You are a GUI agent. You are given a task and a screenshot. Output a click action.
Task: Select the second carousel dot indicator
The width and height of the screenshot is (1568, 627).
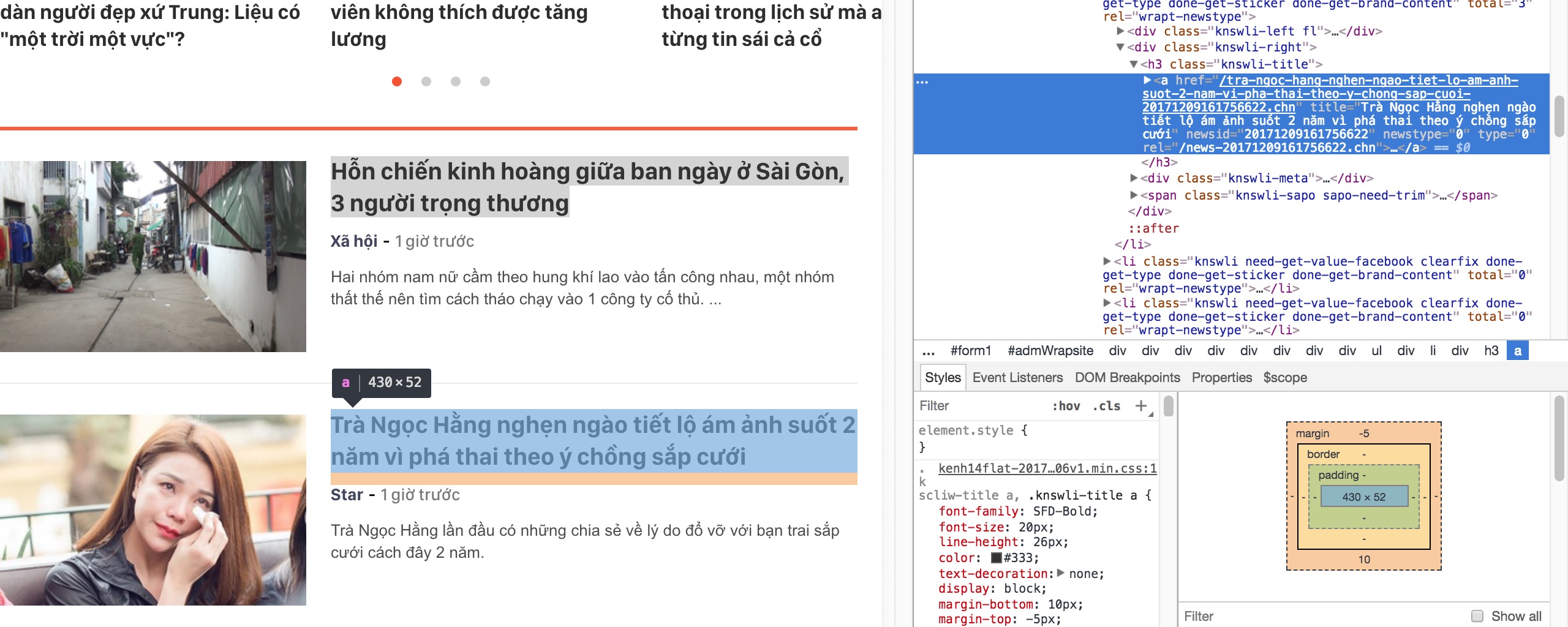tap(426, 81)
